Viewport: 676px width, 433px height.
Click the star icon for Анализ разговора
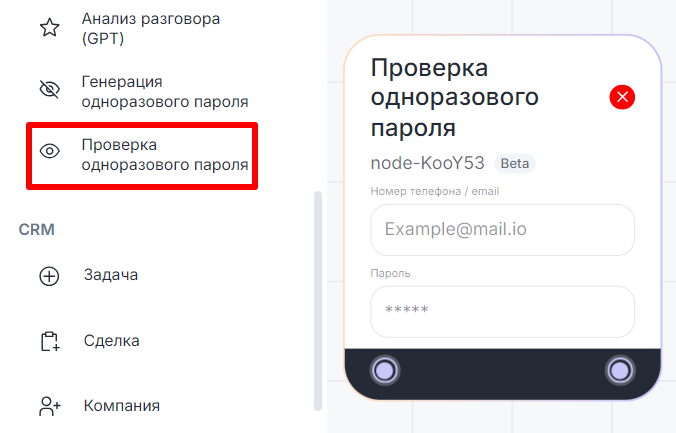49,28
